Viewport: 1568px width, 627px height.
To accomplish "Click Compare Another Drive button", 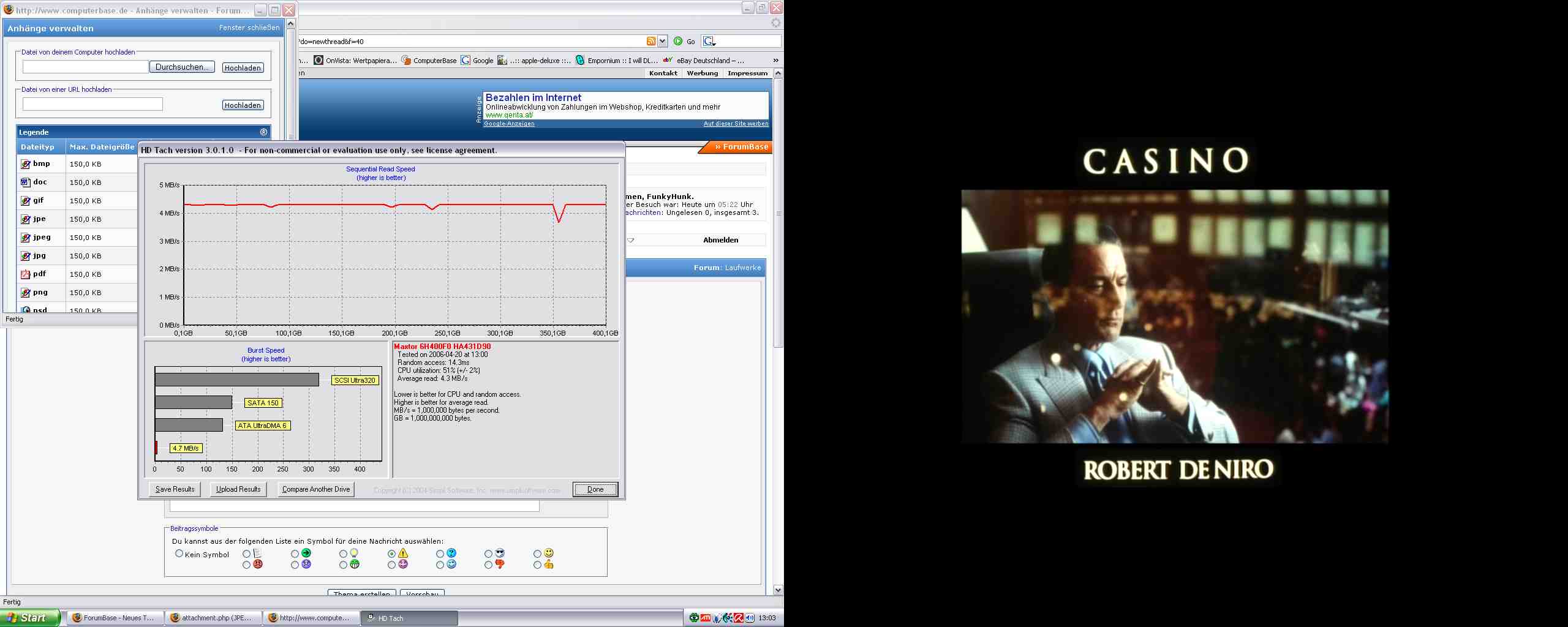I will (x=316, y=489).
